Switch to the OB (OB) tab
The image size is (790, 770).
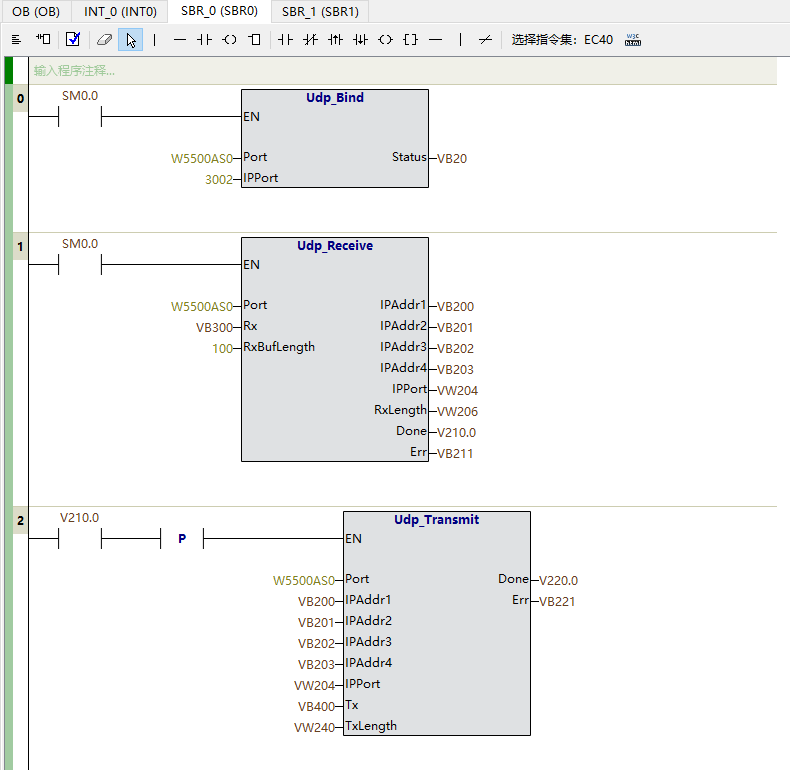(36, 12)
